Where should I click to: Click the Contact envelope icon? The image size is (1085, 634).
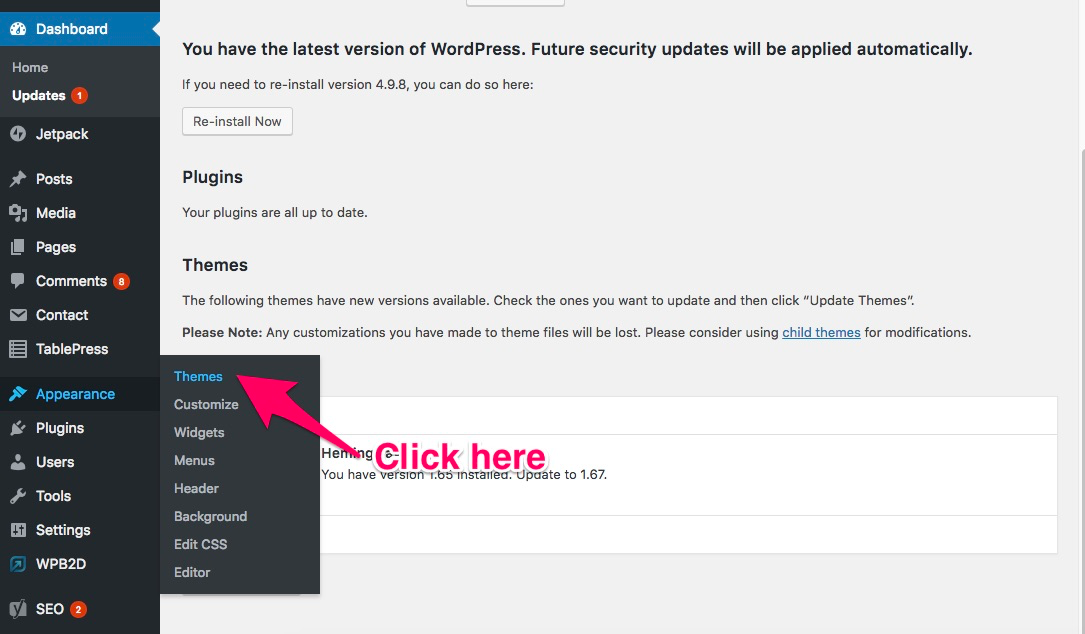click(x=18, y=315)
